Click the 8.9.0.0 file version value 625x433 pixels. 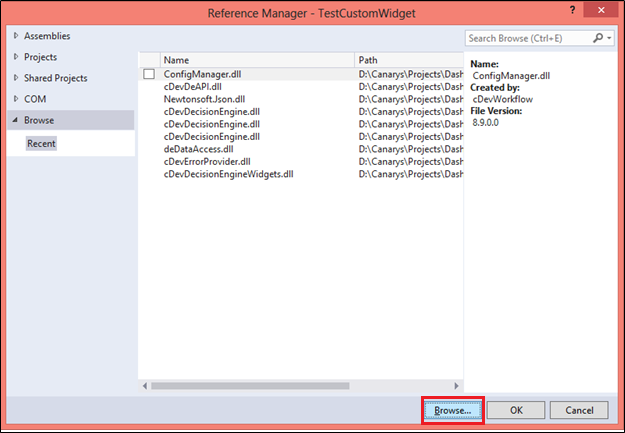coord(485,122)
